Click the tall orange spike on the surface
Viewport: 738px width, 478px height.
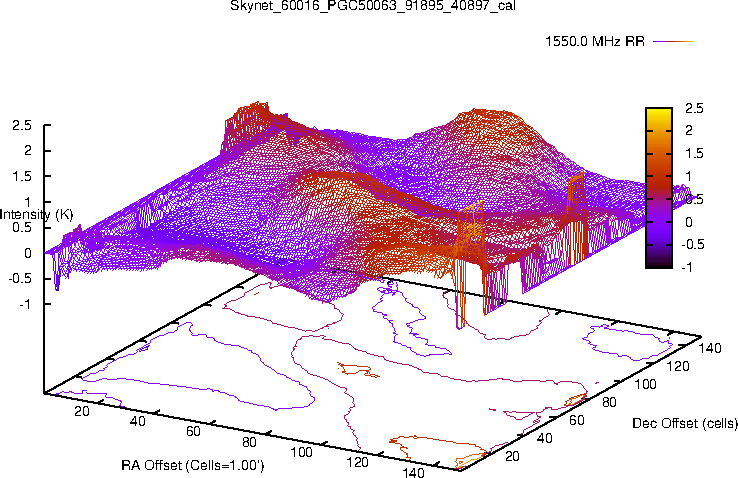tap(470, 263)
